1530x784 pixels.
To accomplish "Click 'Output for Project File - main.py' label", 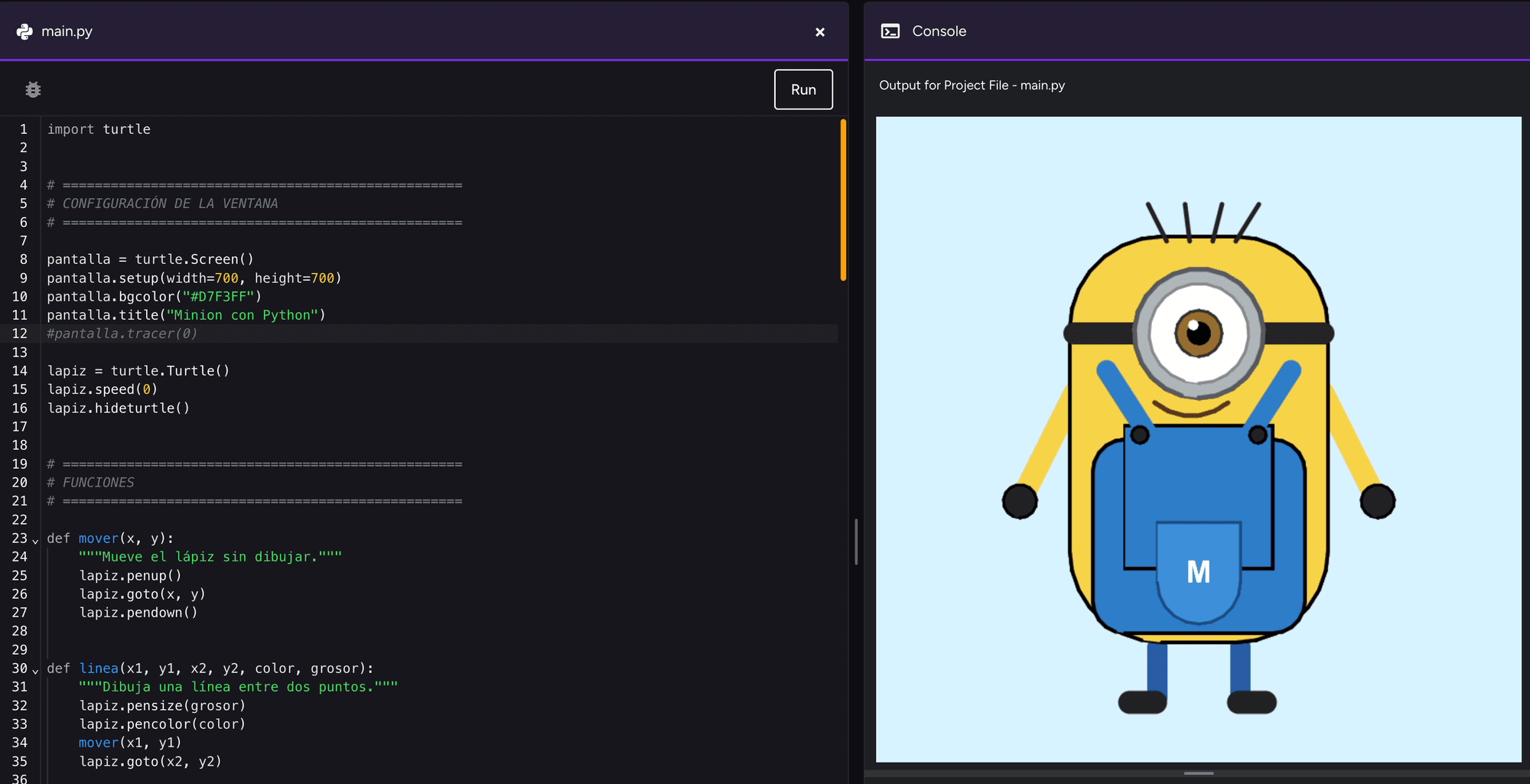I will pyautogui.click(x=972, y=85).
